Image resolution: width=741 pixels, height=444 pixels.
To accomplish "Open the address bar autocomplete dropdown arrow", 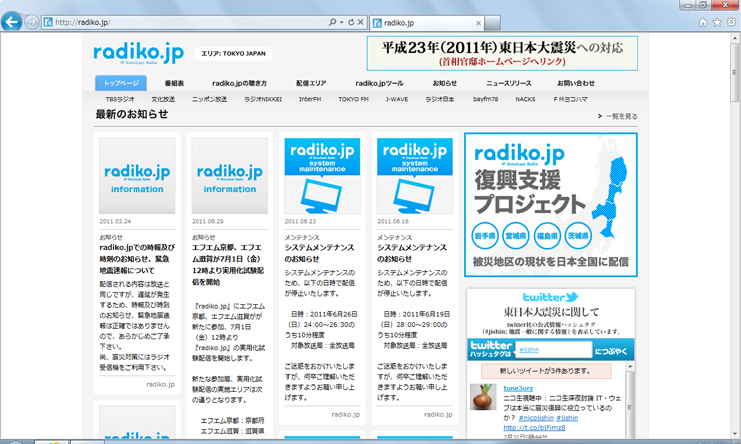I will [x=341, y=22].
